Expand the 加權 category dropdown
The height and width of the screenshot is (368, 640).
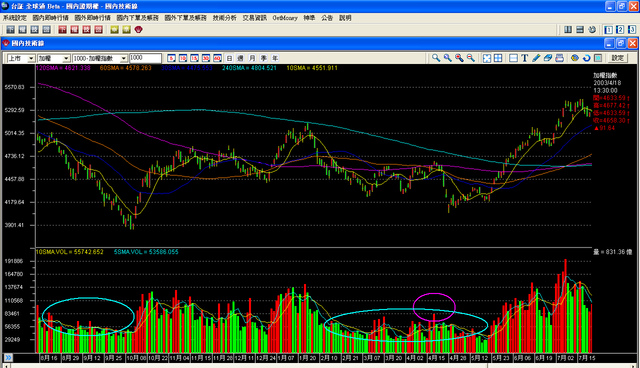tap(53, 58)
